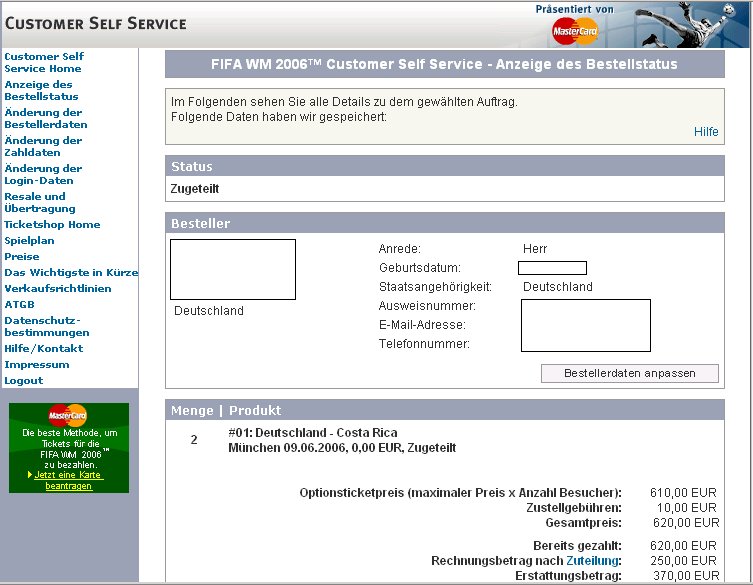Open Änderung der Bestellerdaten page
The height and width of the screenshot is (585, 753).
(x=46, y=119)
